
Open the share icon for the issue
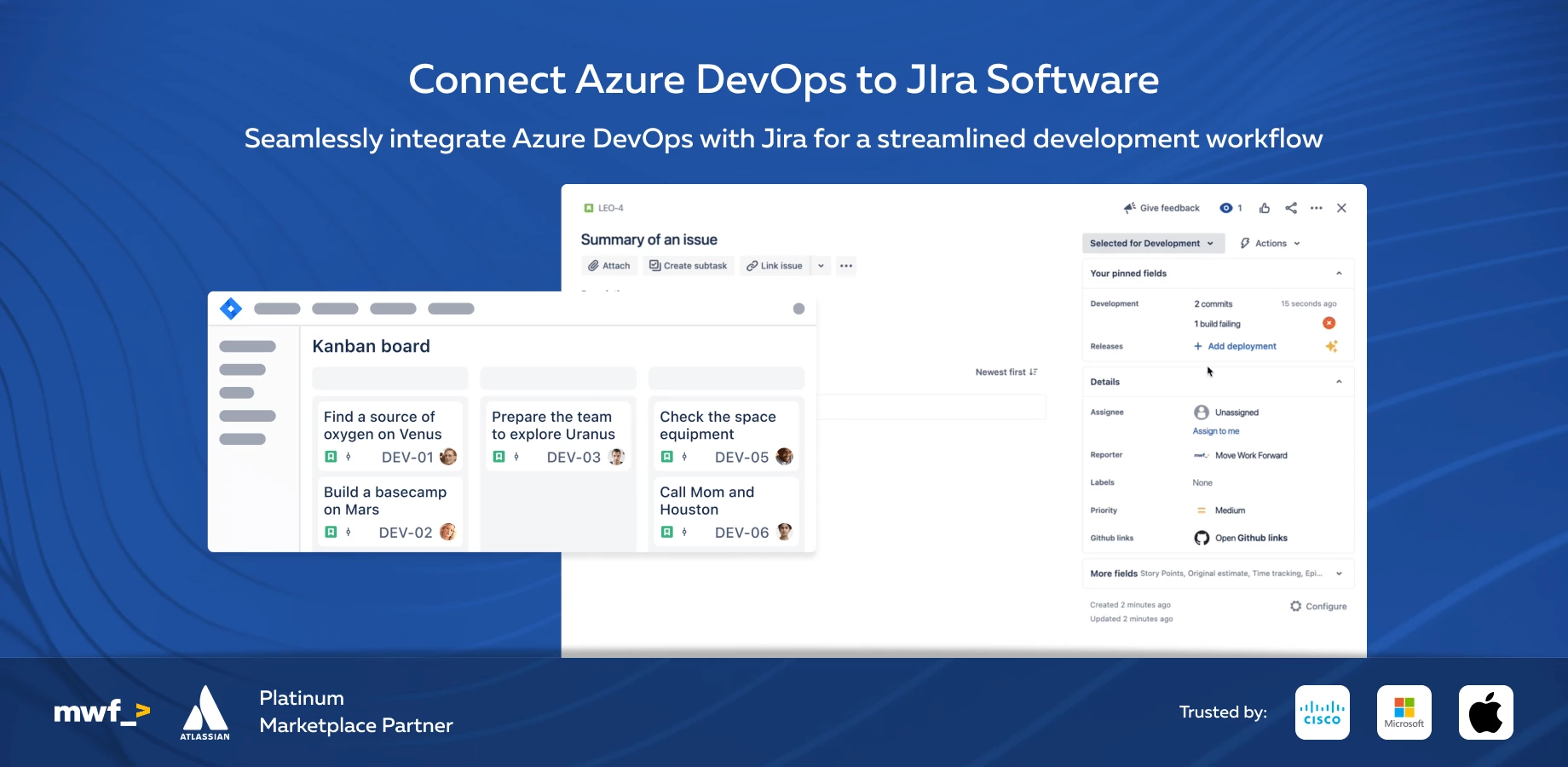point(1290,208)
